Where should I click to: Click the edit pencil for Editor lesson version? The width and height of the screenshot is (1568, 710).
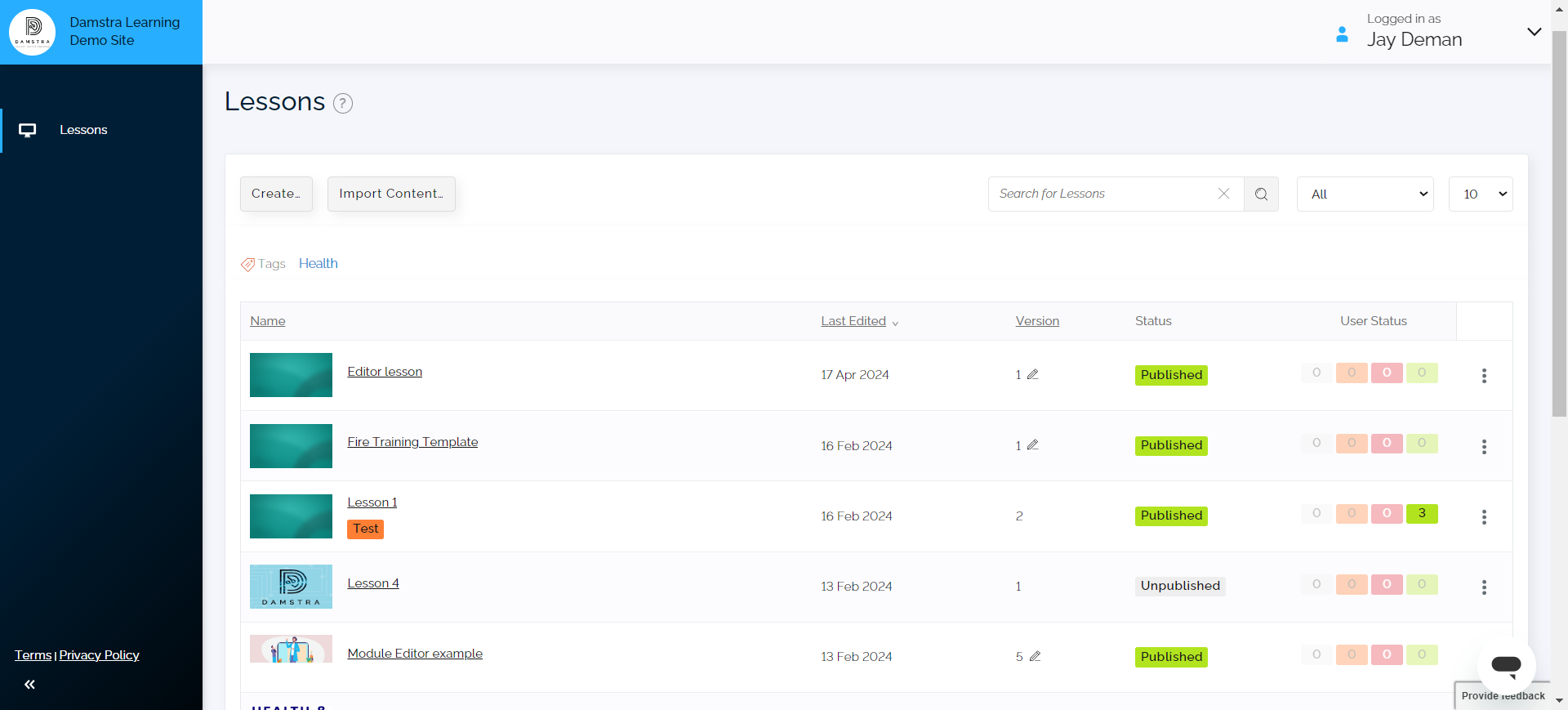pyautogui.click(x=1033, y=374)
